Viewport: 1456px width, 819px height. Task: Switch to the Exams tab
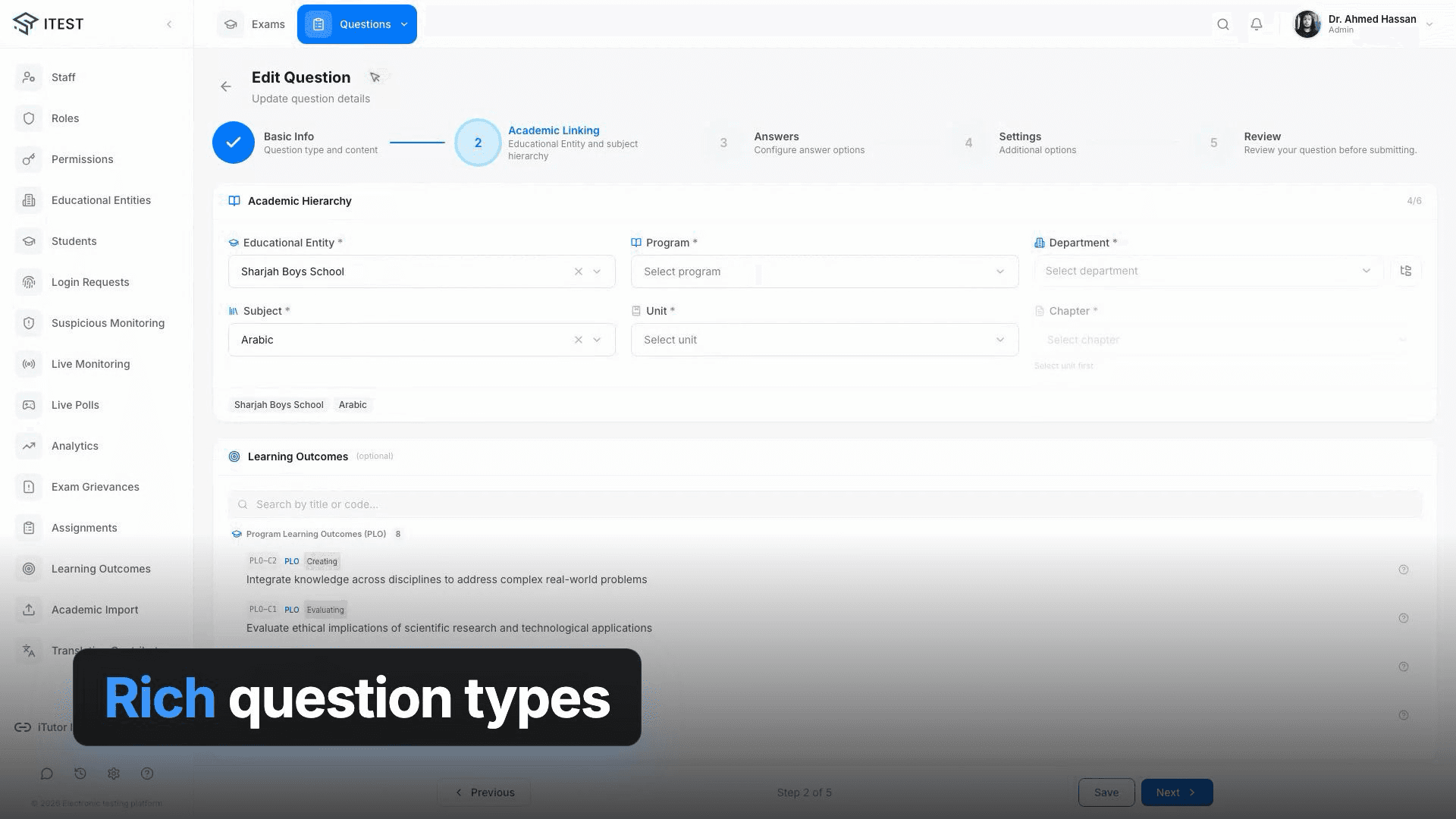click(x=253, y=24)
